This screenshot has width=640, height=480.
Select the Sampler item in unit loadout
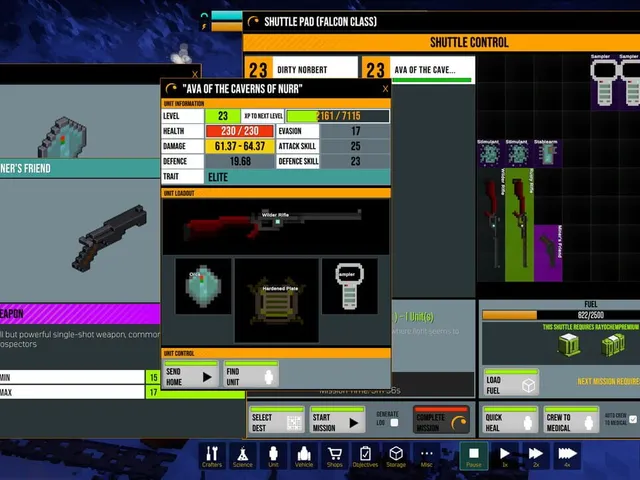pyautogui.click(x=349, y=286)
